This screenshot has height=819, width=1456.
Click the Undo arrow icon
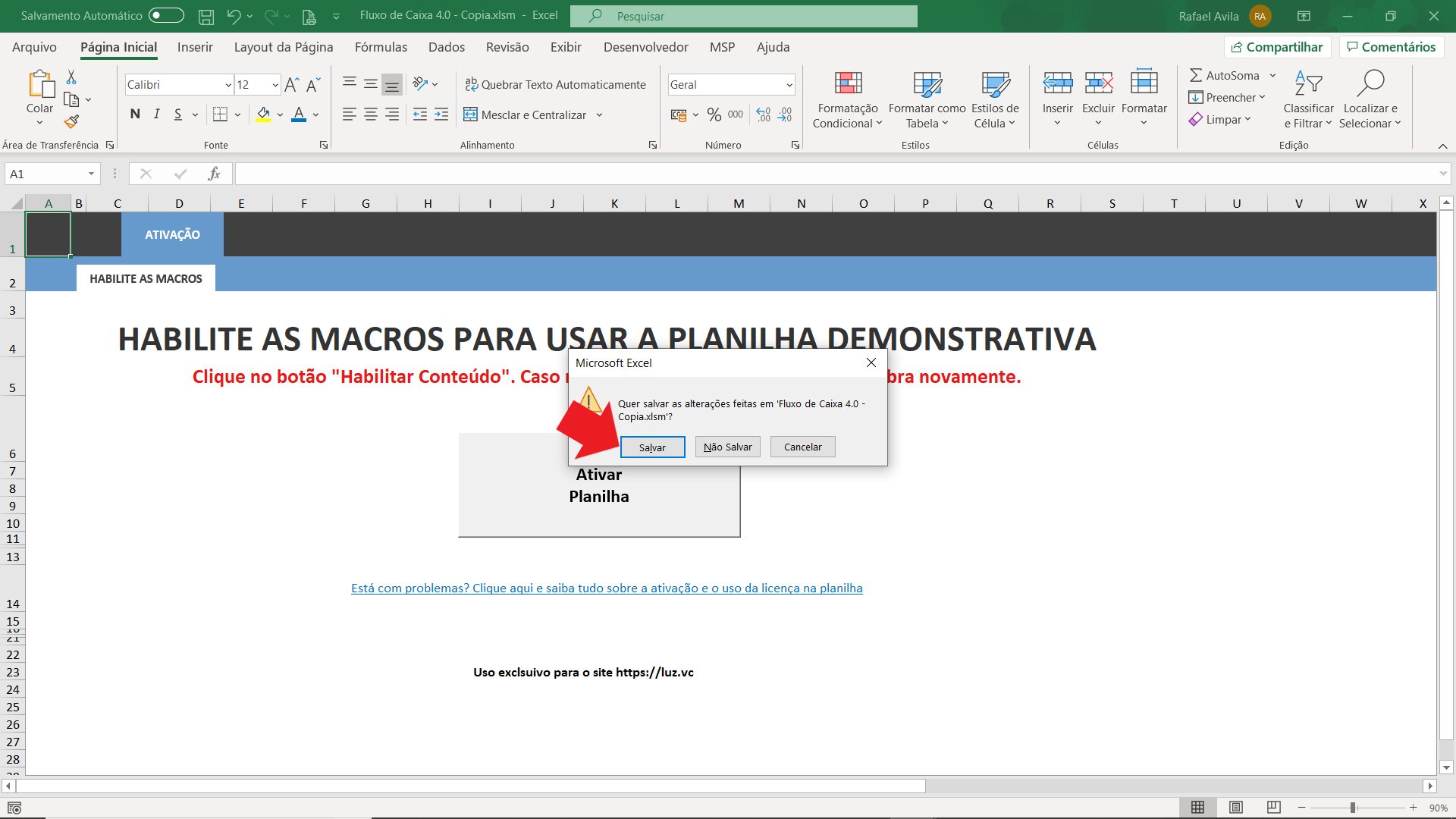pos(234,16)
